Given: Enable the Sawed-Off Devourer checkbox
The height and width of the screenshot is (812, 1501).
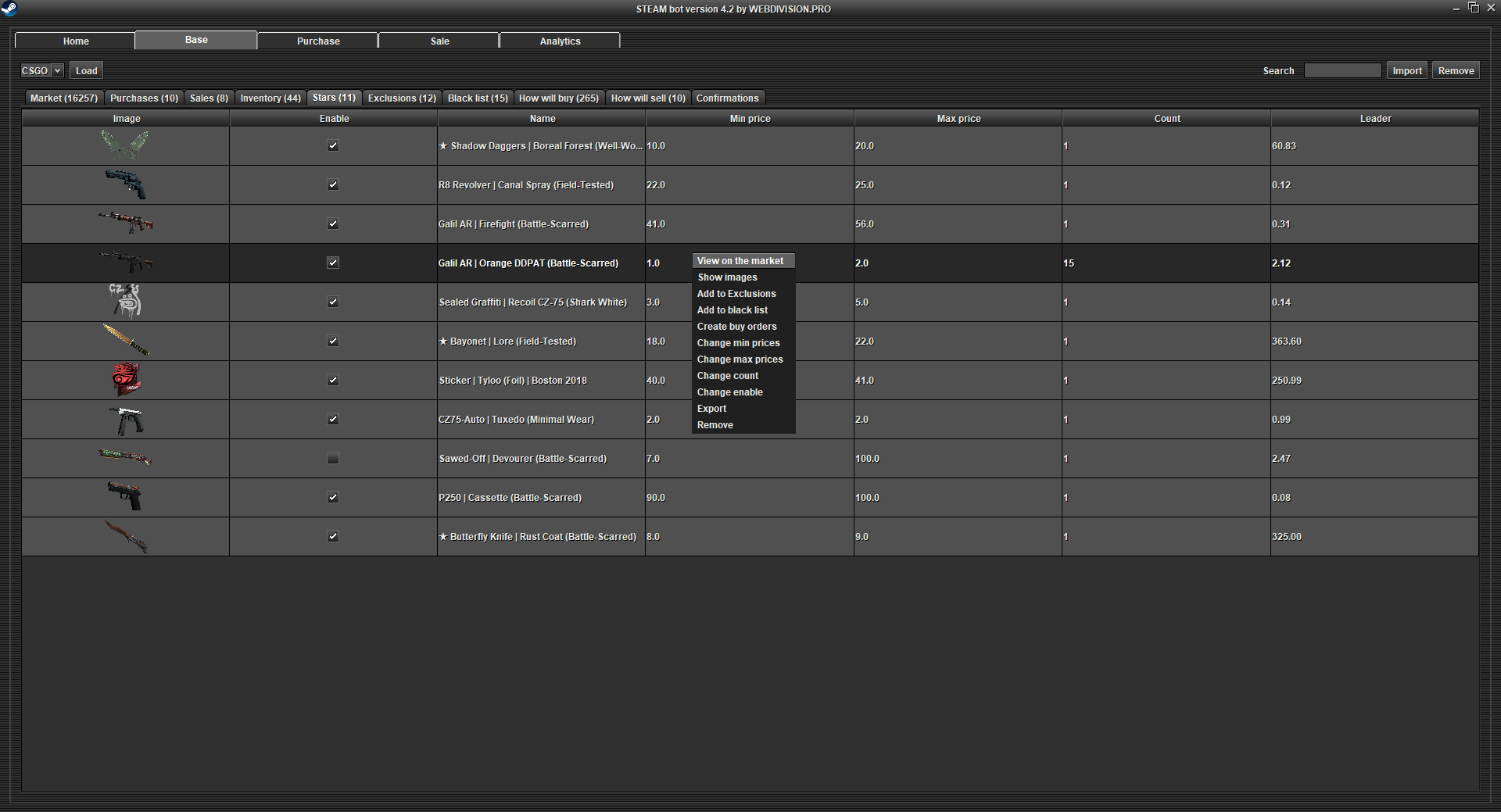Looking at the screenshot, I should click(333, 459).
